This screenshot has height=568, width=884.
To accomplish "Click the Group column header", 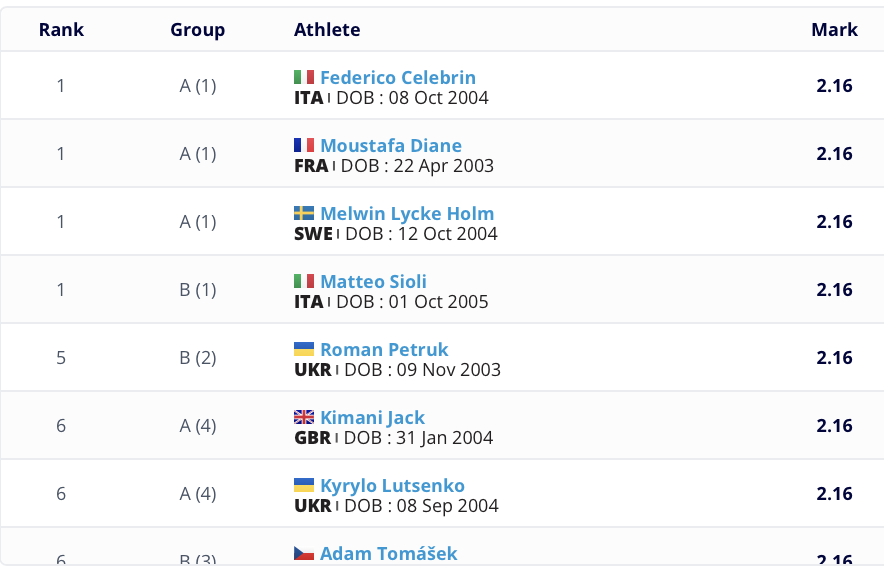I will click(198, 30).
